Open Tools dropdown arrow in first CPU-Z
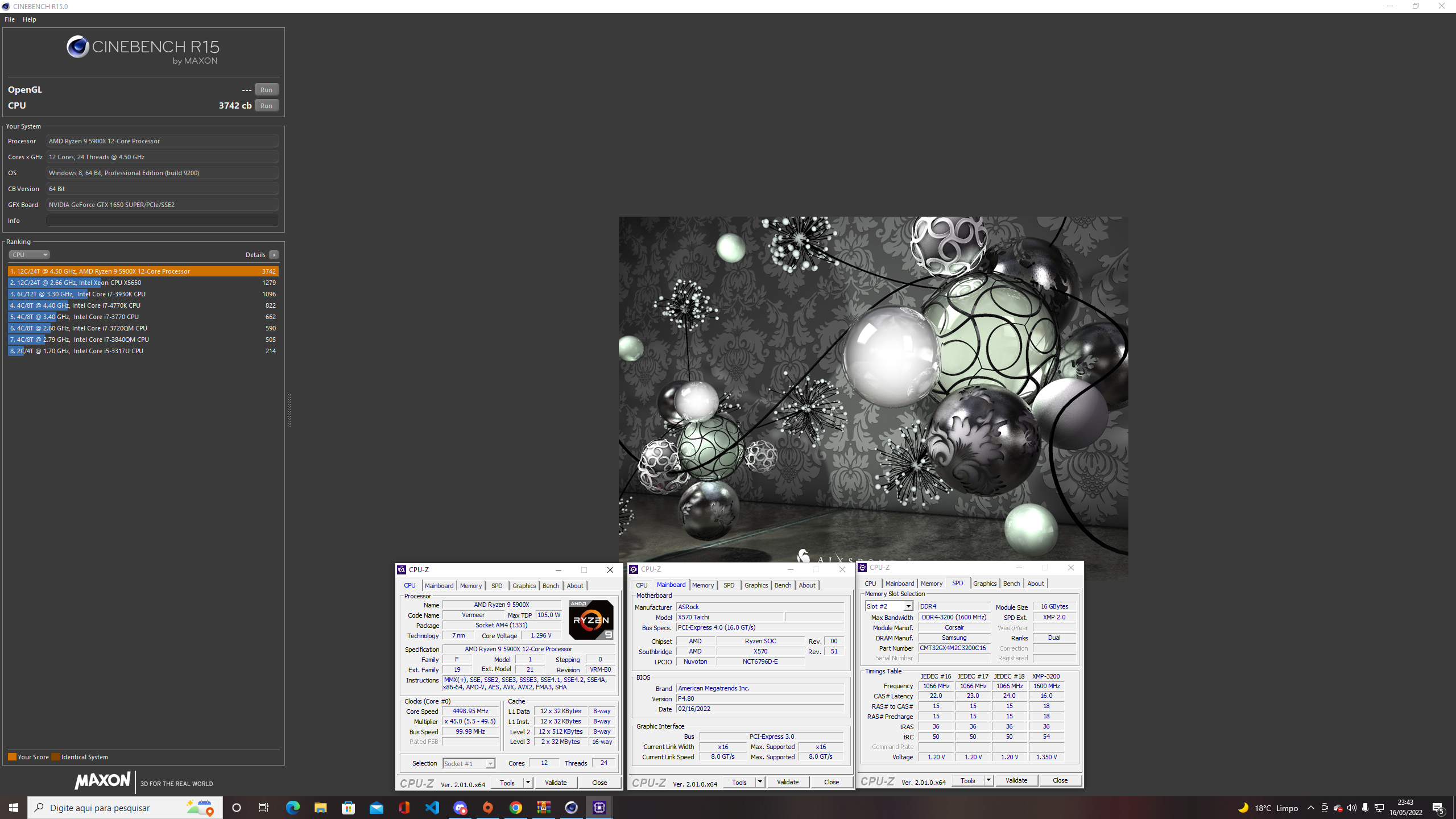Viewport: 1456px width, 819px height. click(x=528, y=783)
